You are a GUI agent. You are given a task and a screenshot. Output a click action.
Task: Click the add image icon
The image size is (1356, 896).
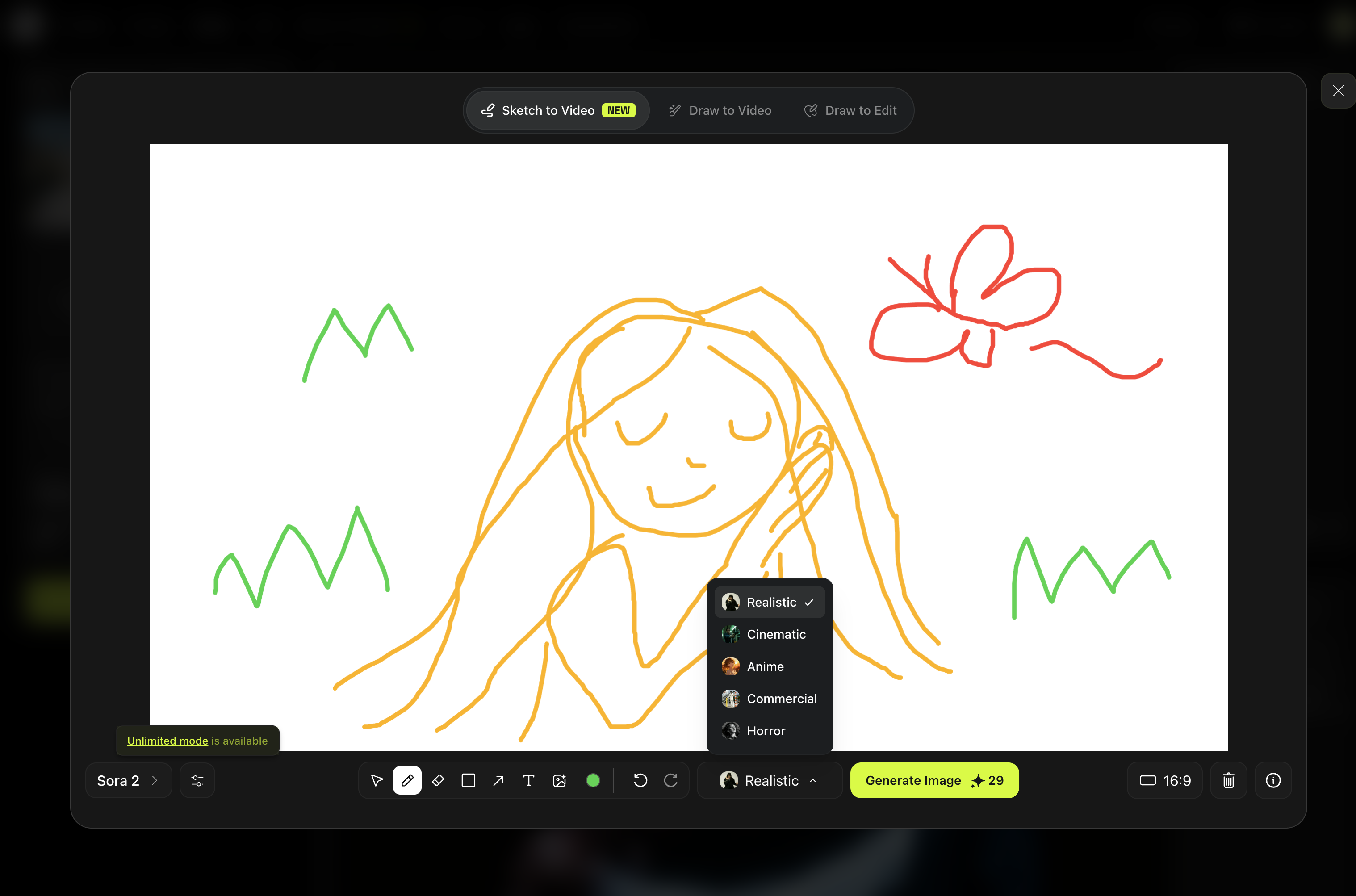point(560,781)
